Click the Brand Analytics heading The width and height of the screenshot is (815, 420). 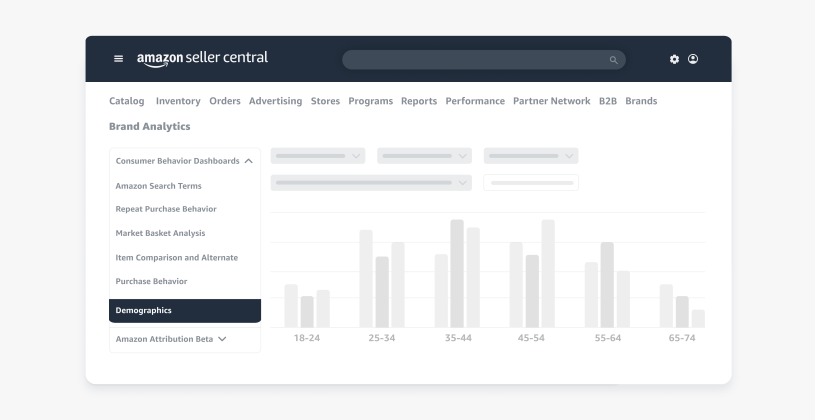[149, 126]
